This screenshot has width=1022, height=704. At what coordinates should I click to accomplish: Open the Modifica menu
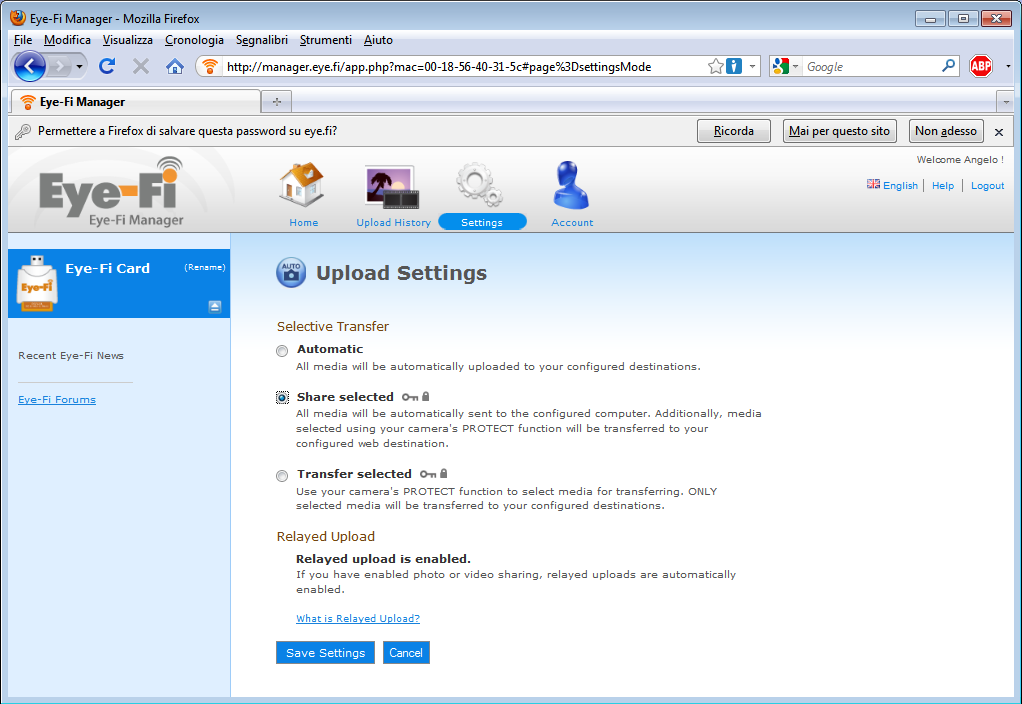pos(67,40)
